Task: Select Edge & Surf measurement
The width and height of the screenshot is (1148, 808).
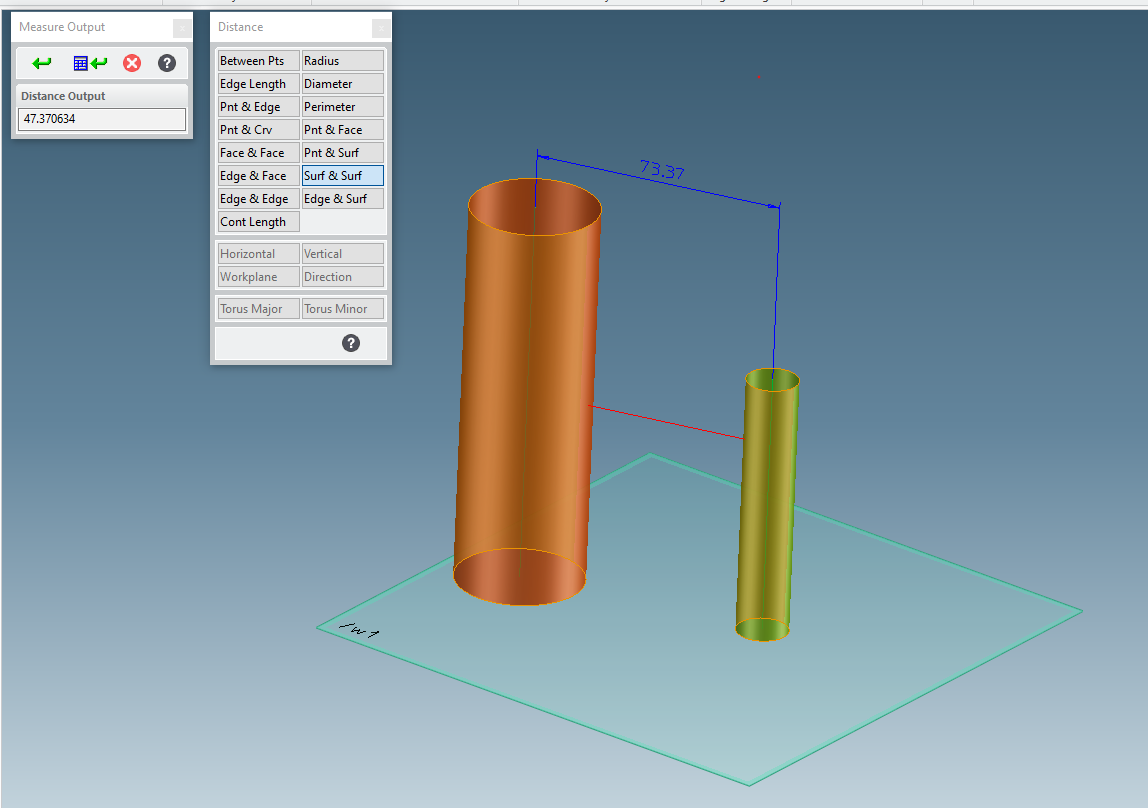Action: (x=342, y=198)
